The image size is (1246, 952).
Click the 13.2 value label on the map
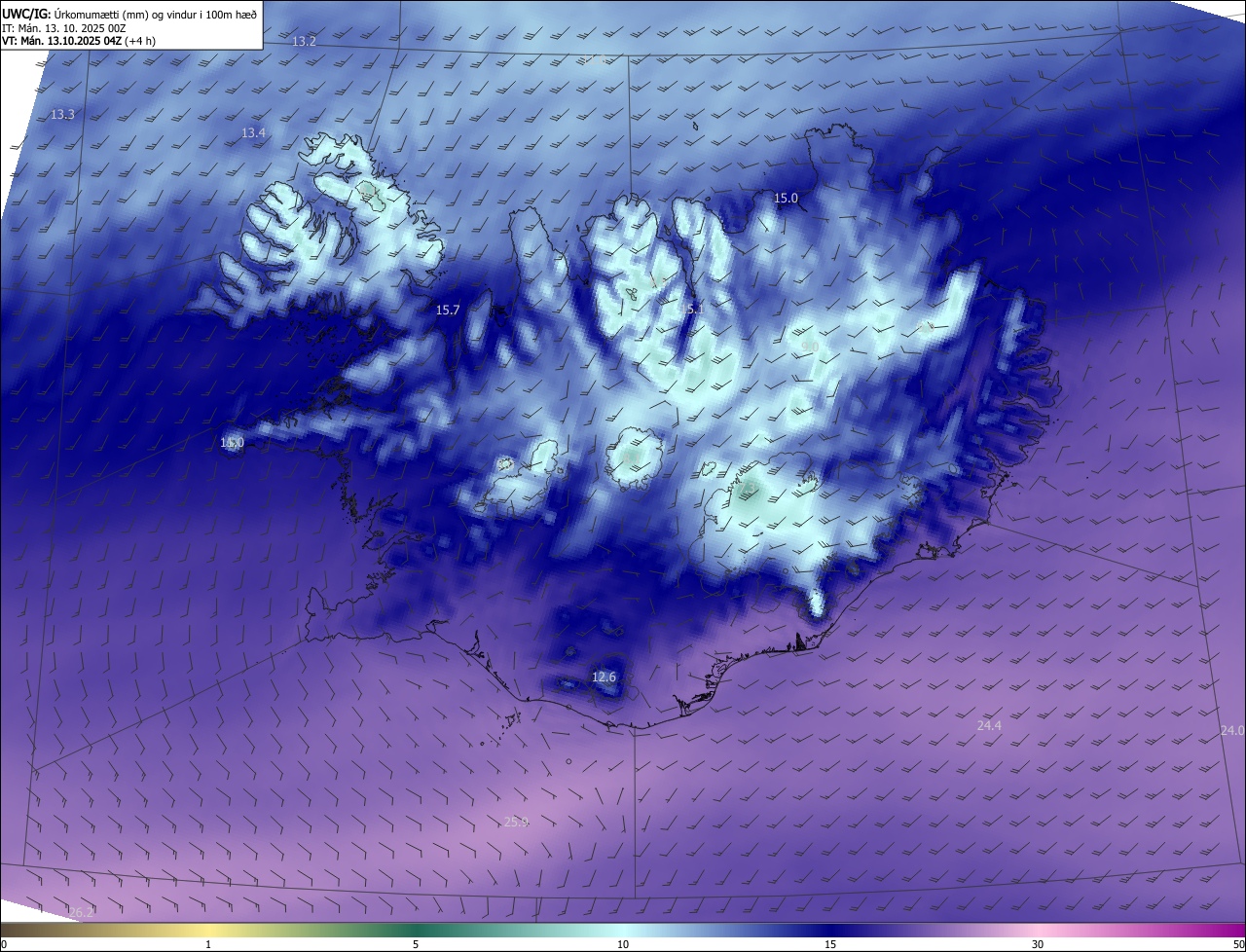click(x=305, y=41)
